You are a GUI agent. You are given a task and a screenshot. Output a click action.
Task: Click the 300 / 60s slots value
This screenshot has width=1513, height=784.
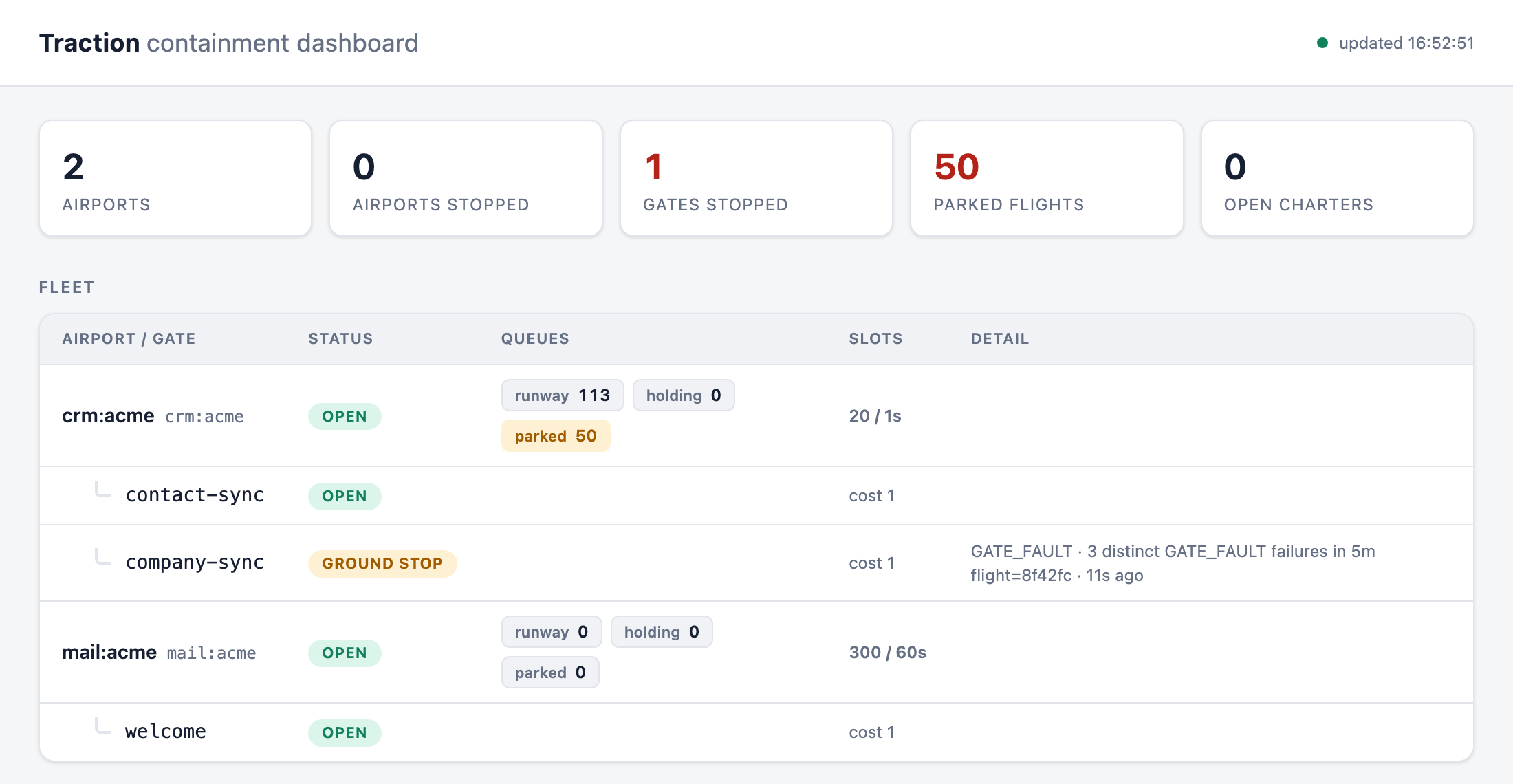coord(887,653)
